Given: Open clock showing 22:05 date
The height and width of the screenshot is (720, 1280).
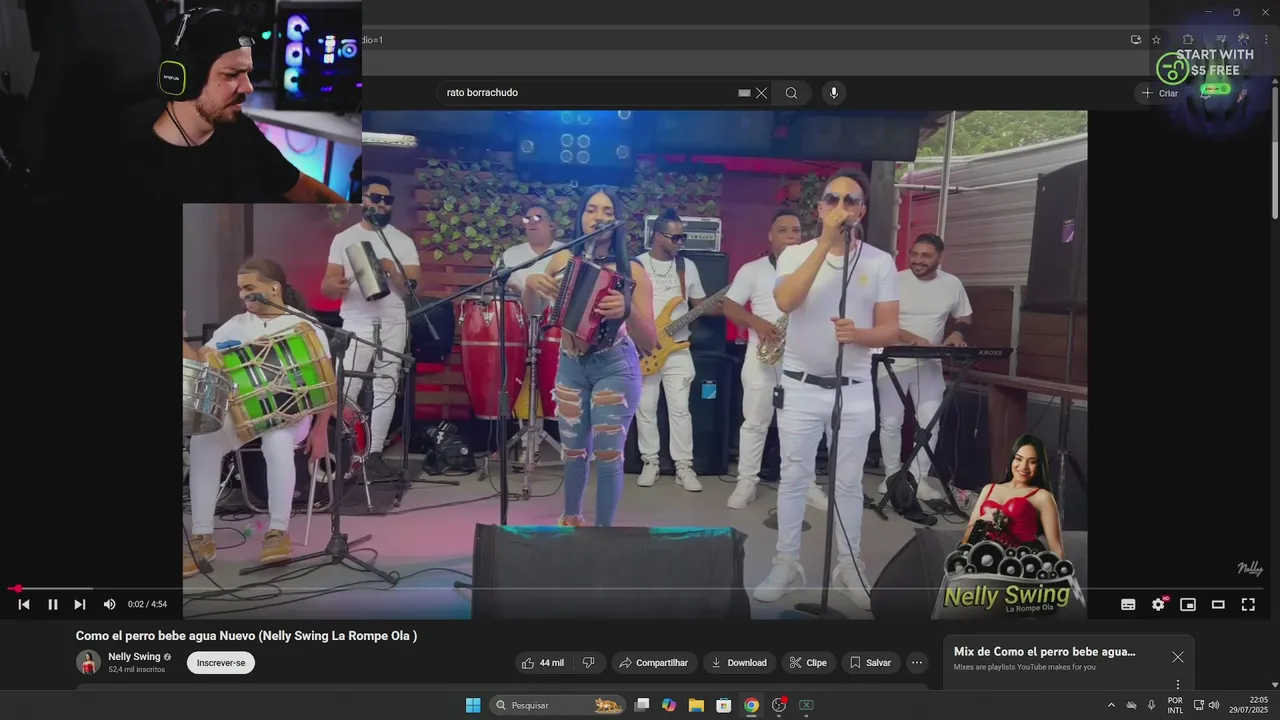Looking at the screenshot, I should point(1250,705).
